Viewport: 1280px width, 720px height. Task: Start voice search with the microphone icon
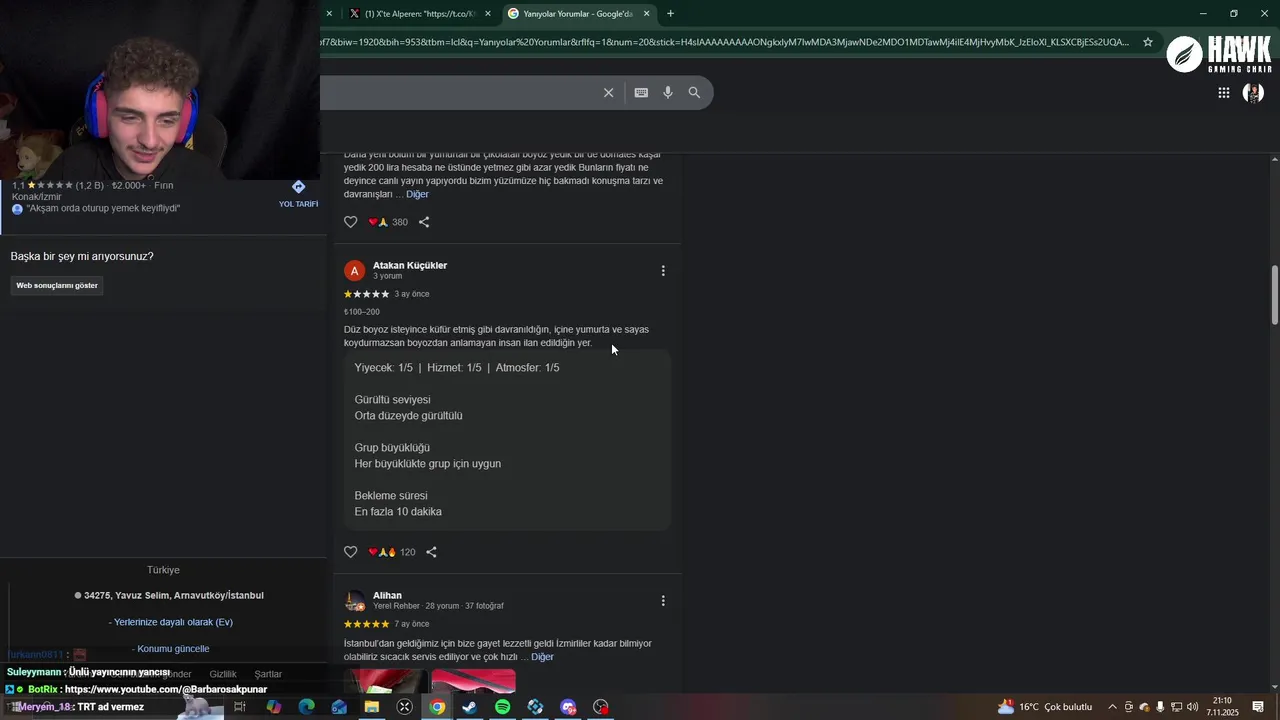coord(668,92)
